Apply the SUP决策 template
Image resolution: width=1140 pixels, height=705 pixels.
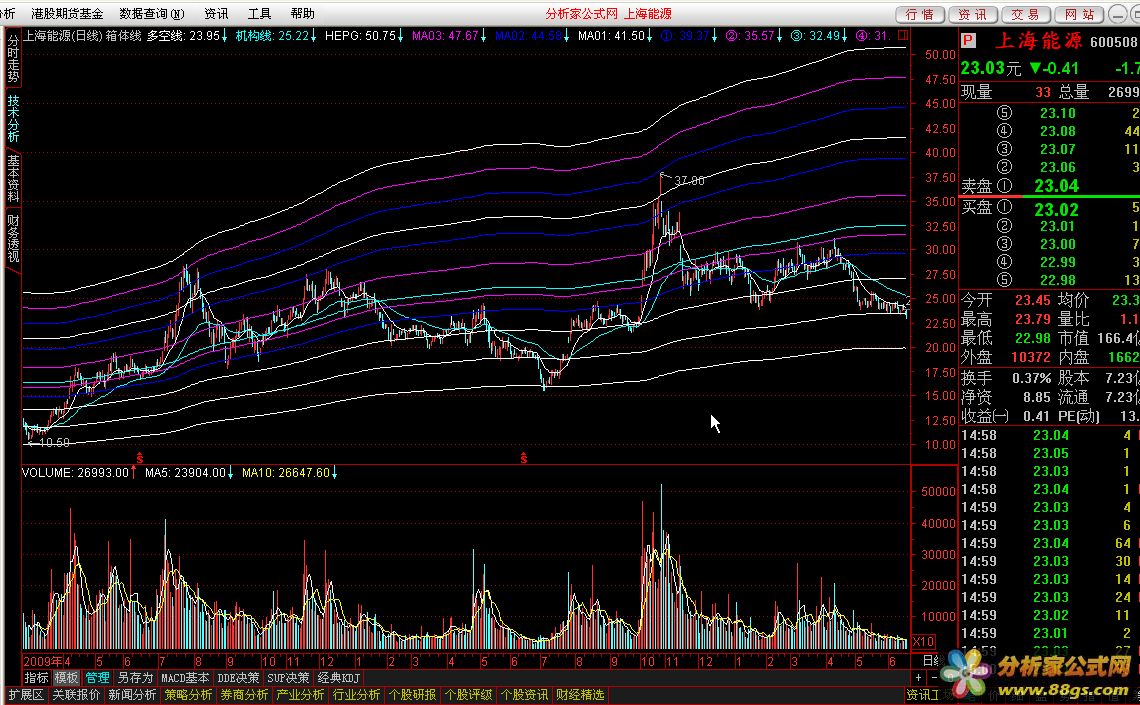pos(288,678)
